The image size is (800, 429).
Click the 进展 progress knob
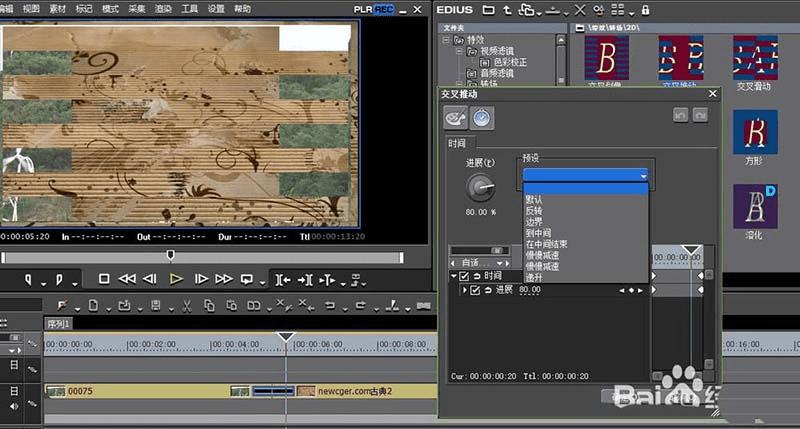481,188
